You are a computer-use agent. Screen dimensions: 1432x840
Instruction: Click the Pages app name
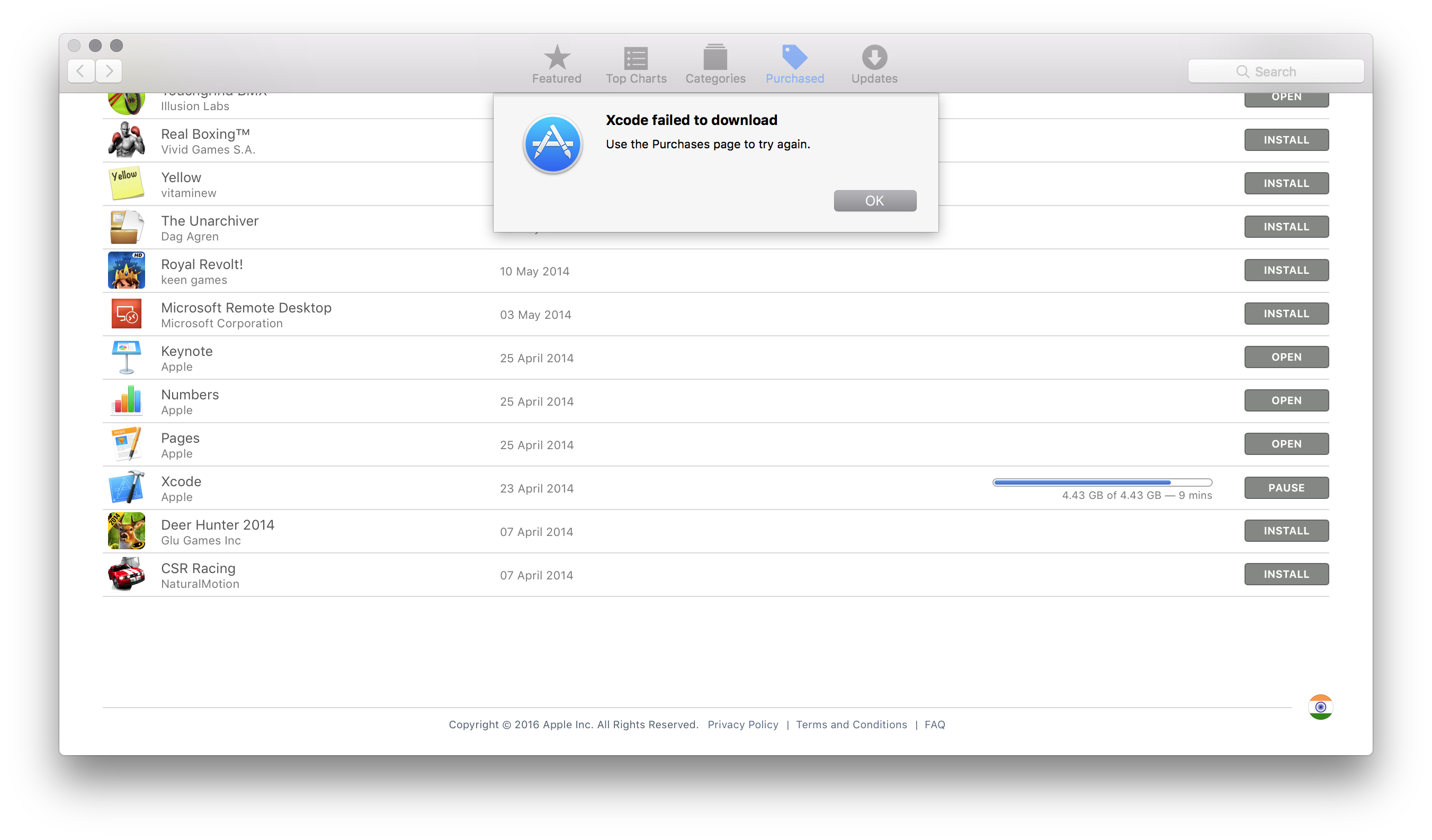pos(180,438)
